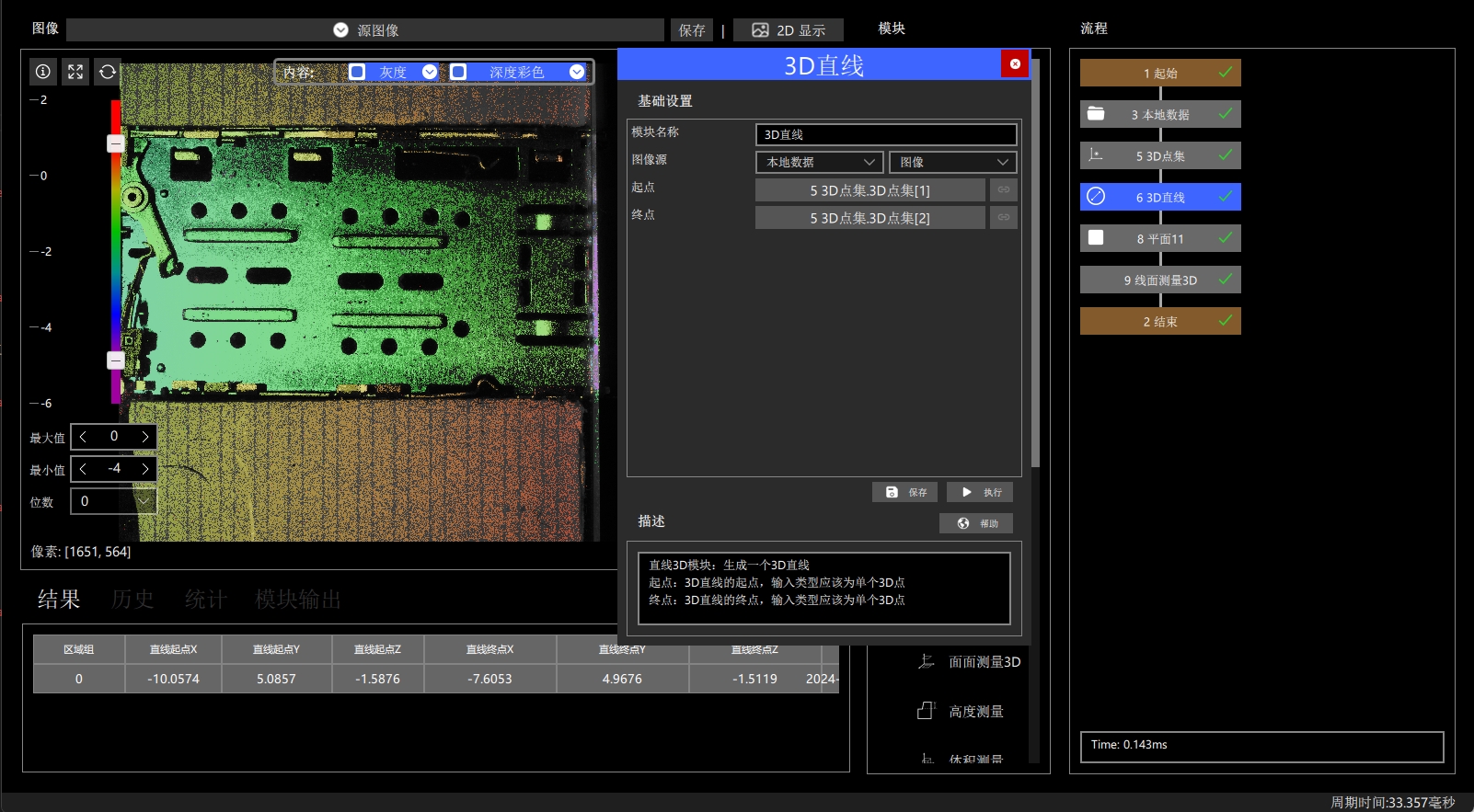
Task: Open the 源图像 dropdown
Action: pos(365,30)
